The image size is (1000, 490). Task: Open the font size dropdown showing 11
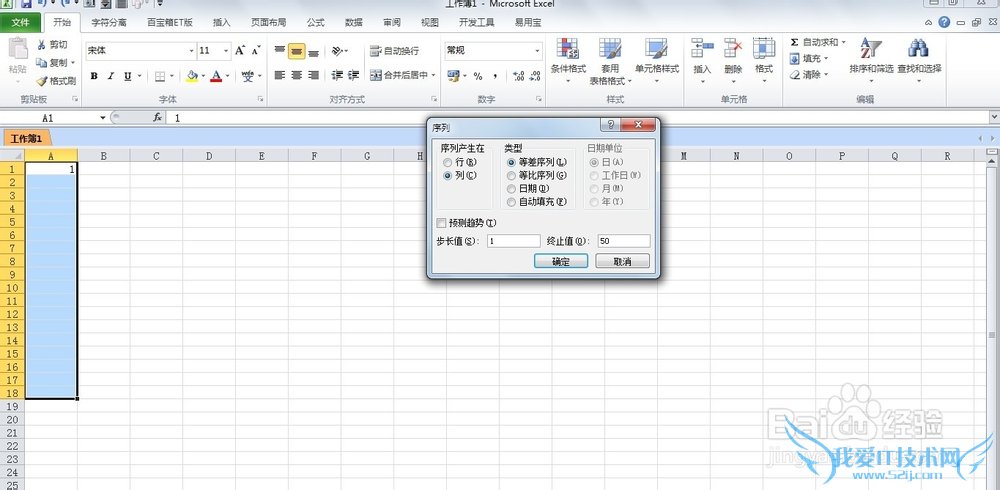coord(226,50)
